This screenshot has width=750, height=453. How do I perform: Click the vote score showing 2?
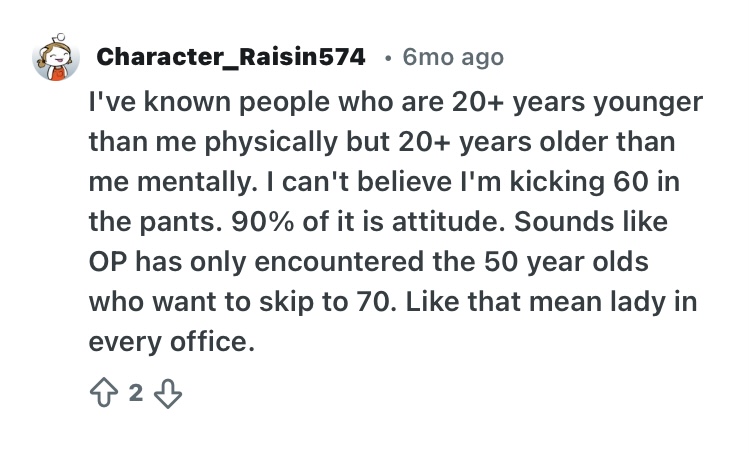[x=136, y=393]
